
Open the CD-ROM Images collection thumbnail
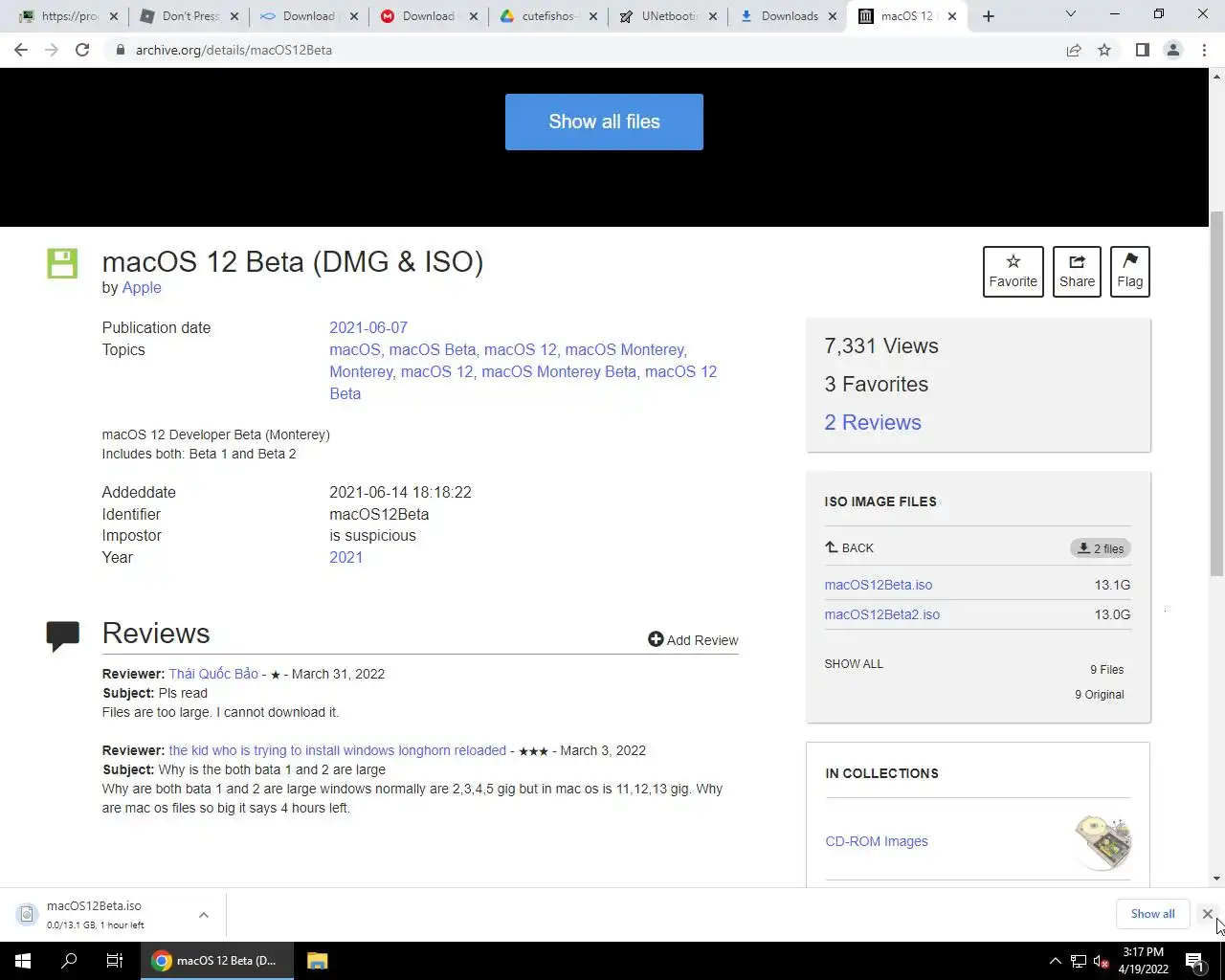click(1102, 842)
